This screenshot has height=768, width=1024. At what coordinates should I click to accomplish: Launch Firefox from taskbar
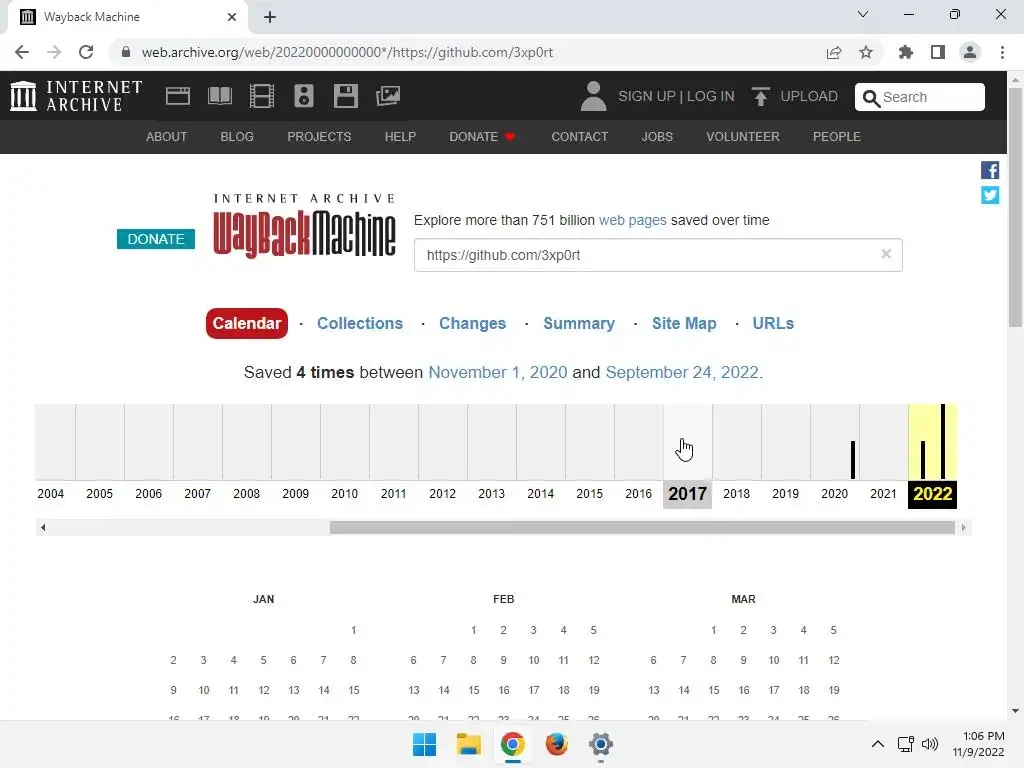[x=556, y=744]
